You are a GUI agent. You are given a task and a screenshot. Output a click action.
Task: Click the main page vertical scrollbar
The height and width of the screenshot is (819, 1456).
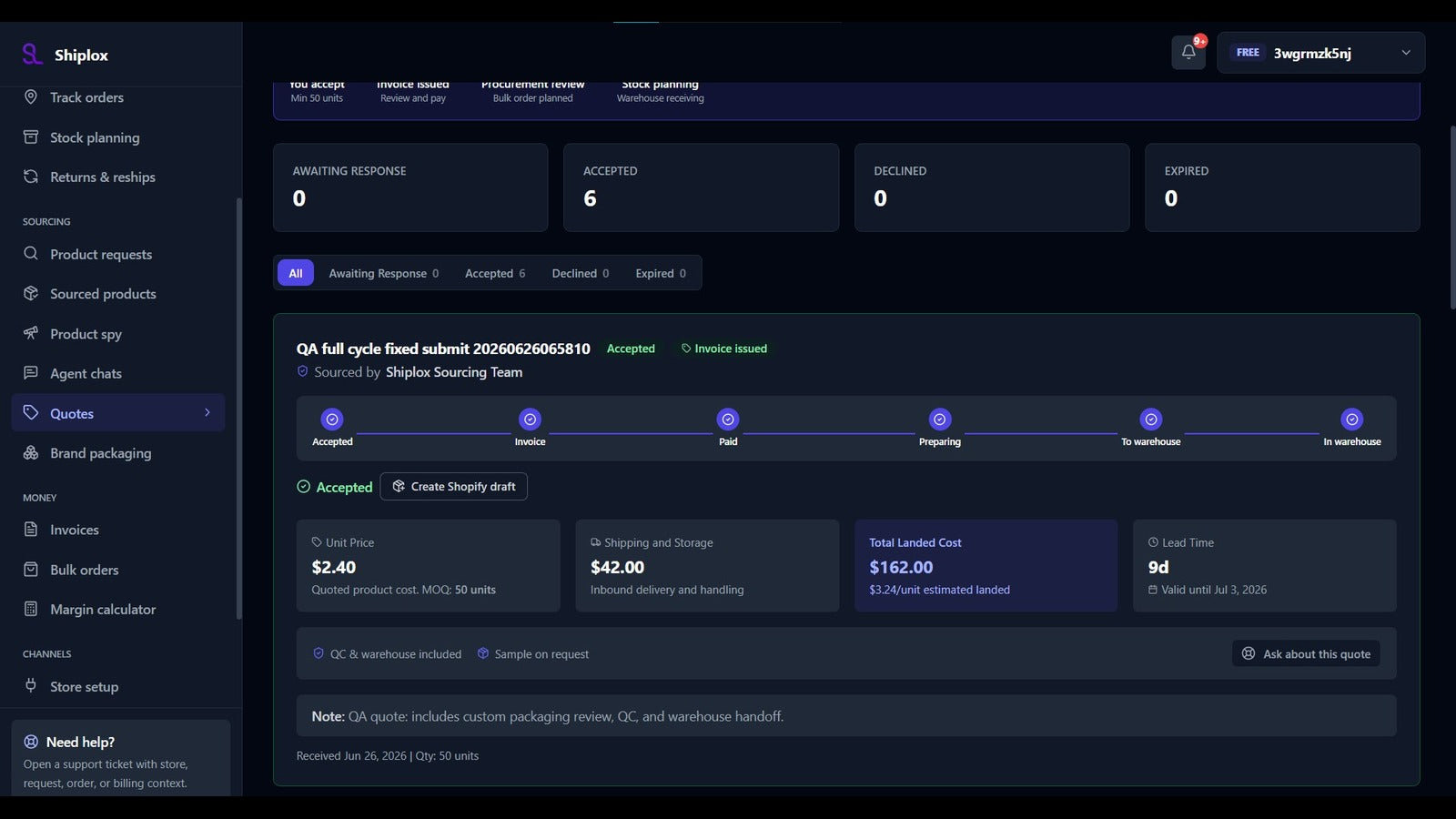(1452, 218)
